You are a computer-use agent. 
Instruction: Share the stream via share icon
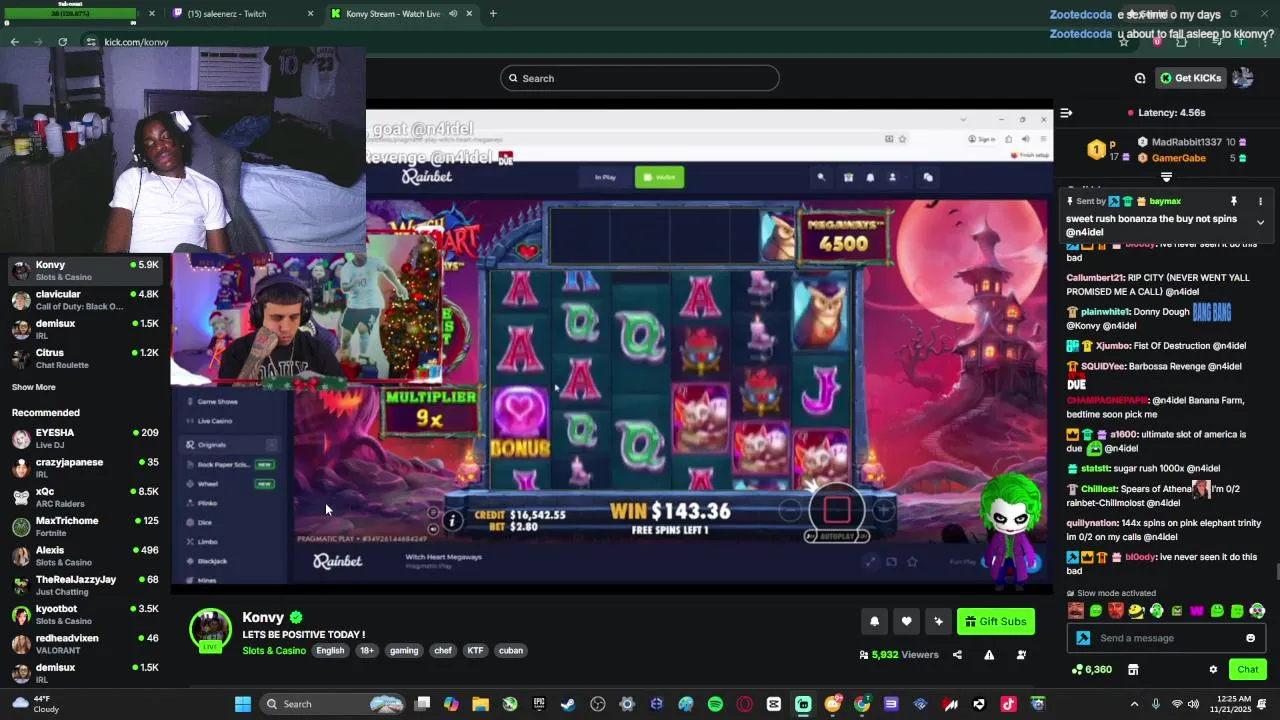(x=957, y=655)
